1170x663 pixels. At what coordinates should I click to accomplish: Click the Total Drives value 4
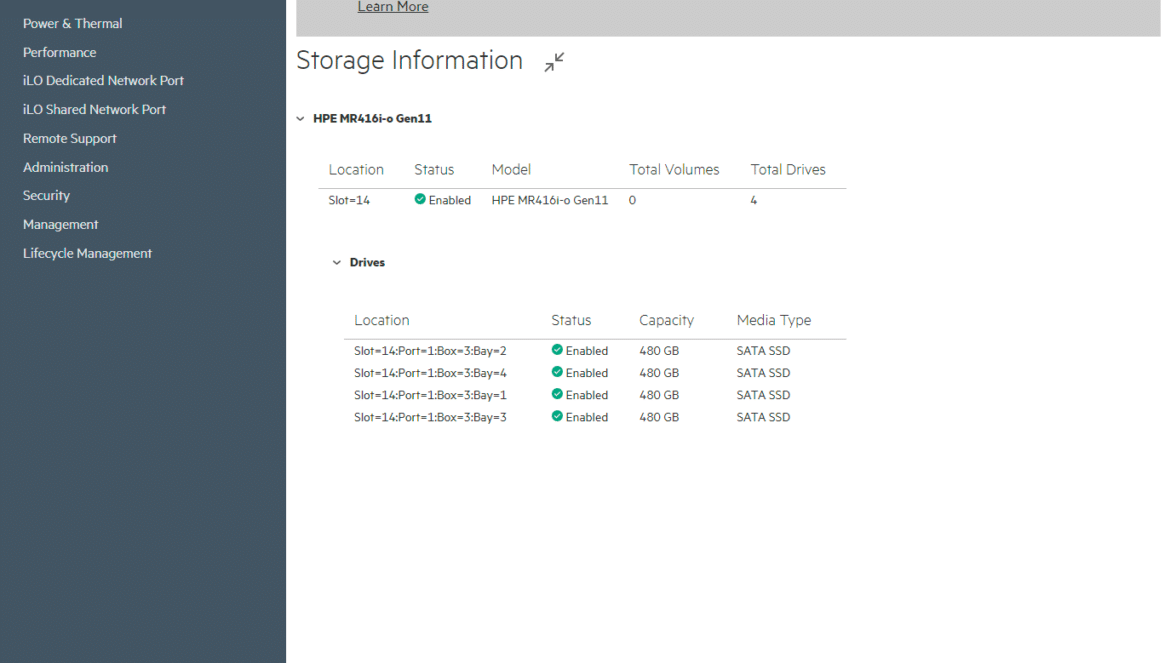point(754,200)
